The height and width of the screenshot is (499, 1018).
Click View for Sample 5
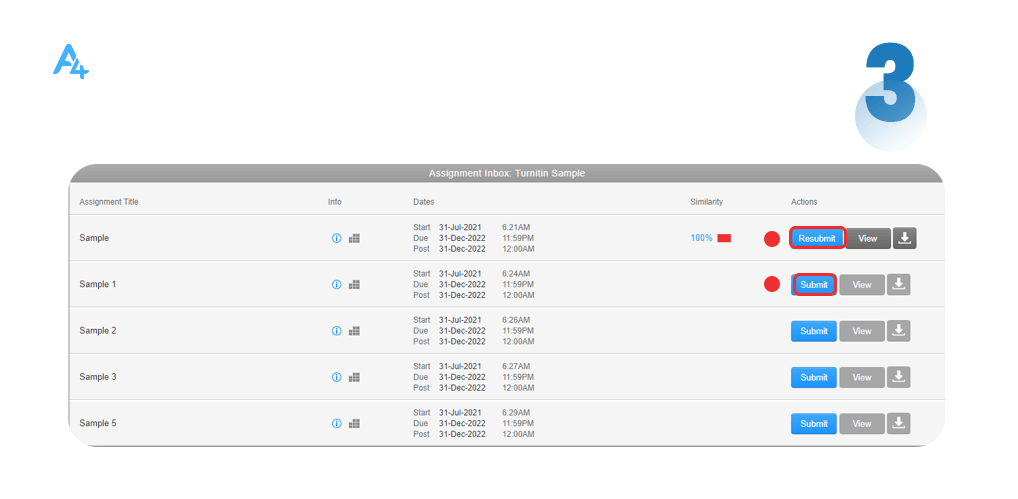tap(862, 423)
